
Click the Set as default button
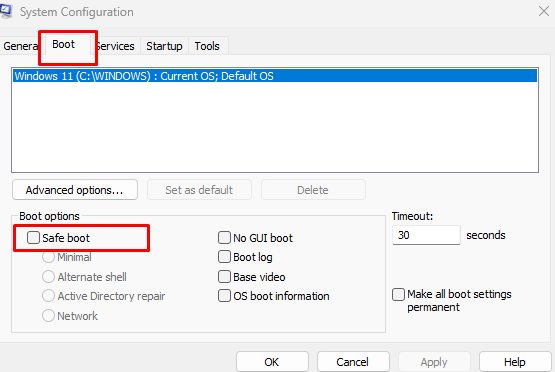coord(199,190)
